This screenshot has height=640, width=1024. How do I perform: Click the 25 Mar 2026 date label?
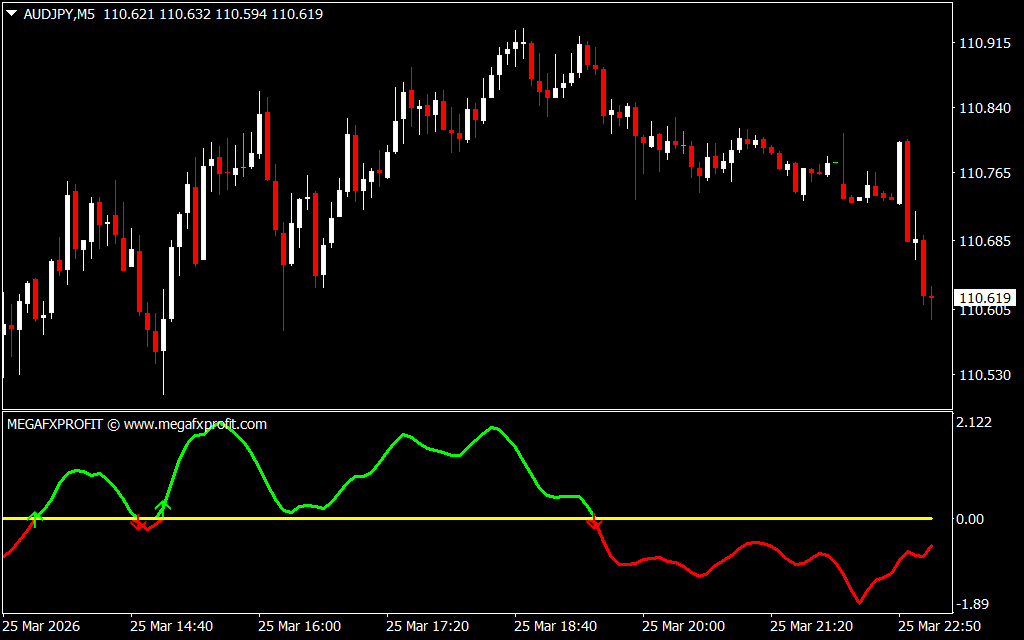(x=43, y=626)
